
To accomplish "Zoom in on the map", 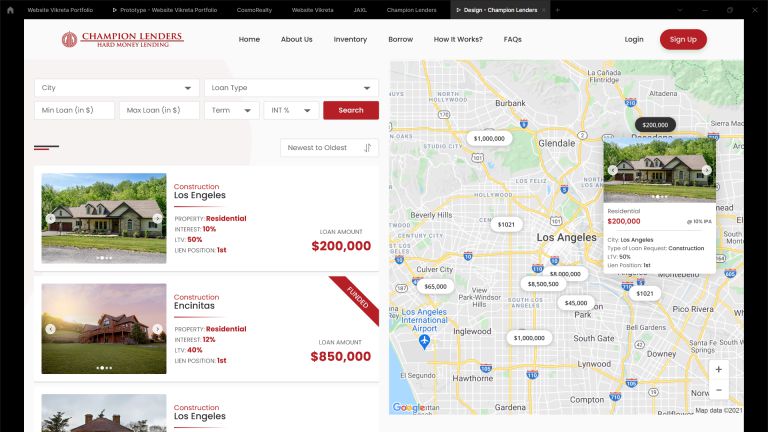I will coord(718,369).
